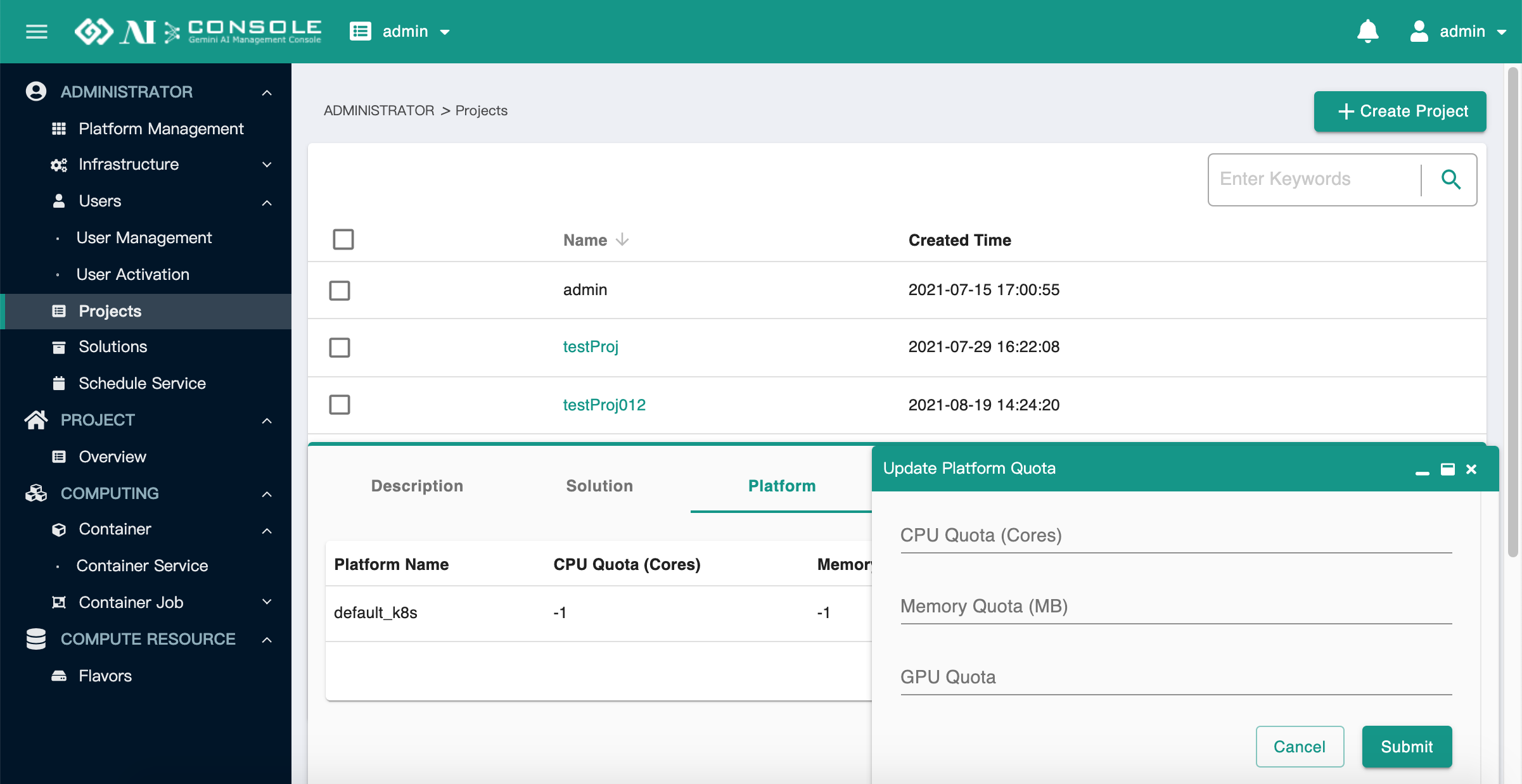Click the AI Console logo
Viewport: 1522px width, 784px height.
point(198,32)
